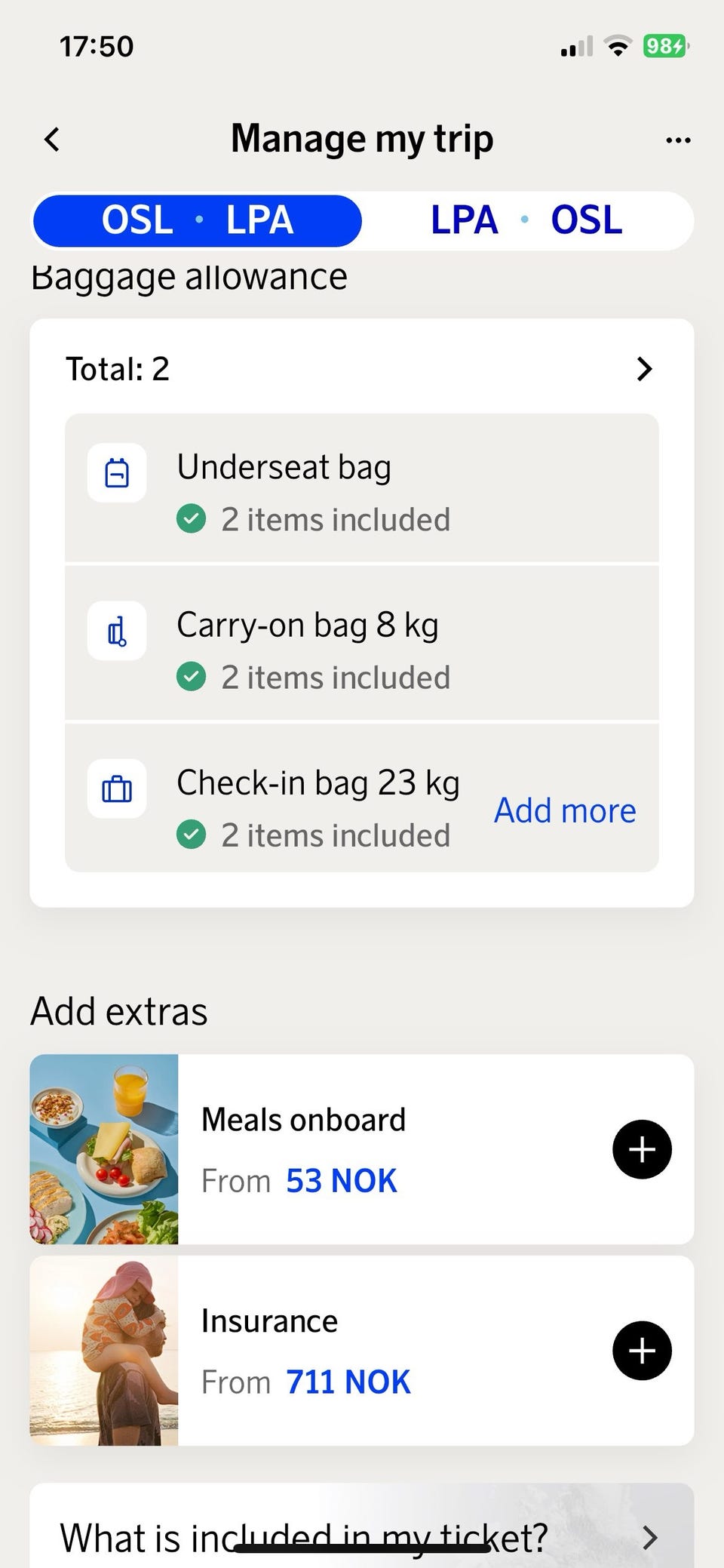Viewport: 724px width, 1568px height.
Task: Tap green checkmark under Check-in bag 23 kg
Action: pos(192,835)
